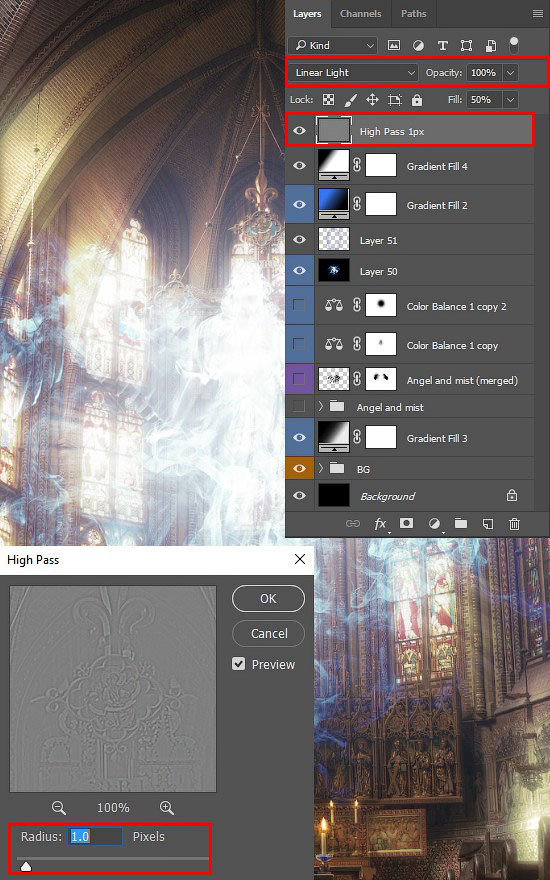Click the Fill 50% field
This screenshot has width=550, height=880.
tap(483, 100)
